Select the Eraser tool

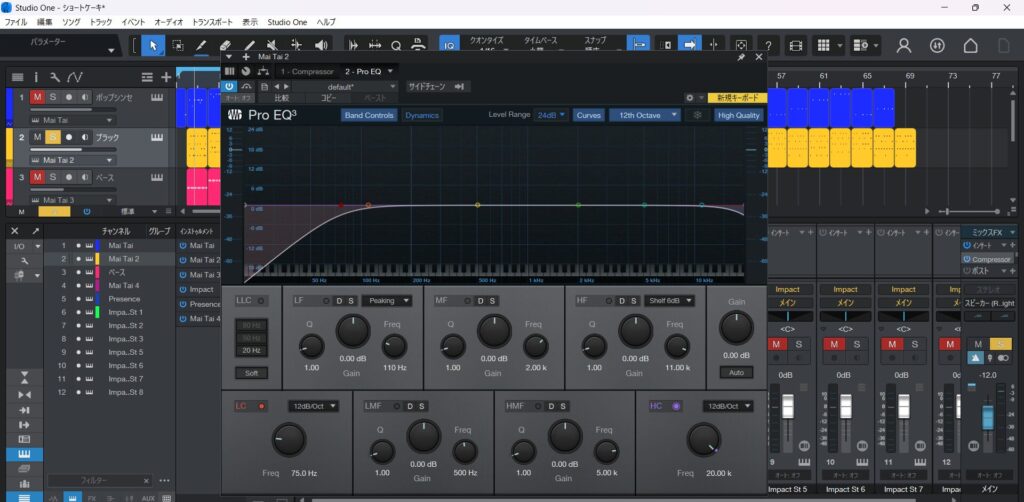(x=225, y=45)
